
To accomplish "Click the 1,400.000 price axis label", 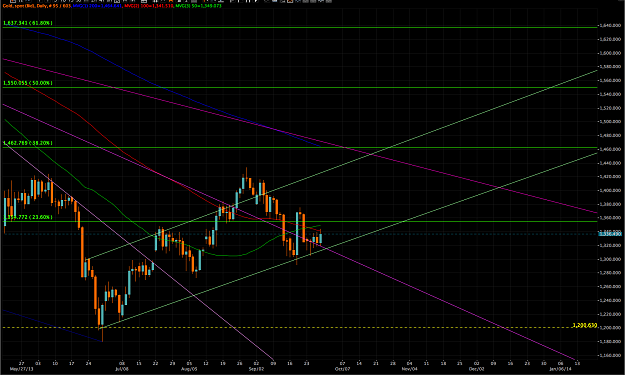I will click(x=610, y=190).
